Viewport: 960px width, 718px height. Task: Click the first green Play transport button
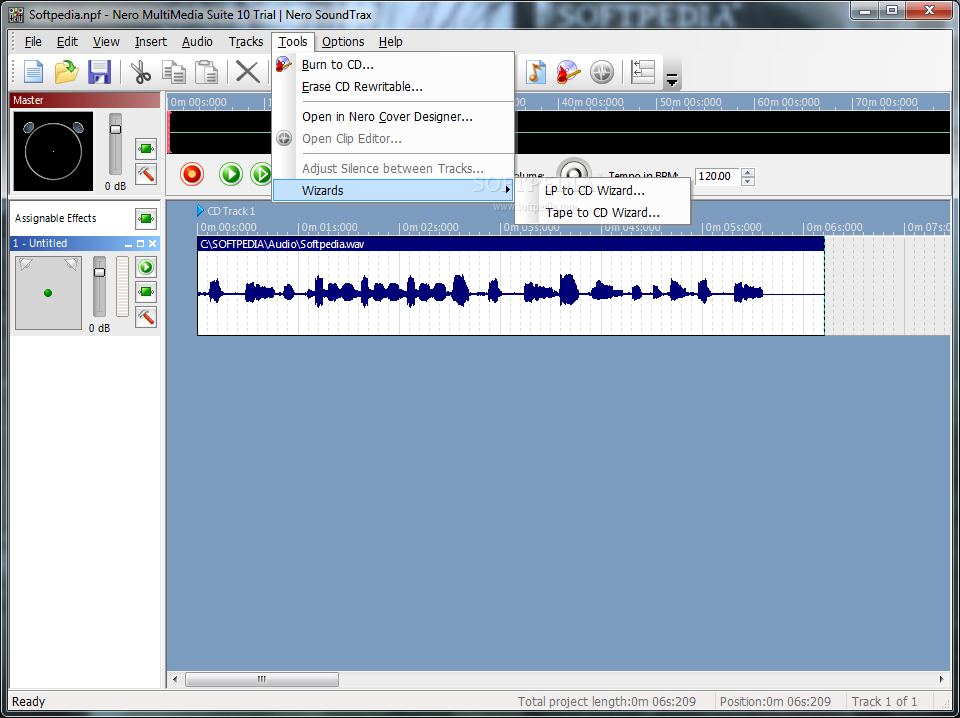click(231, 174)
